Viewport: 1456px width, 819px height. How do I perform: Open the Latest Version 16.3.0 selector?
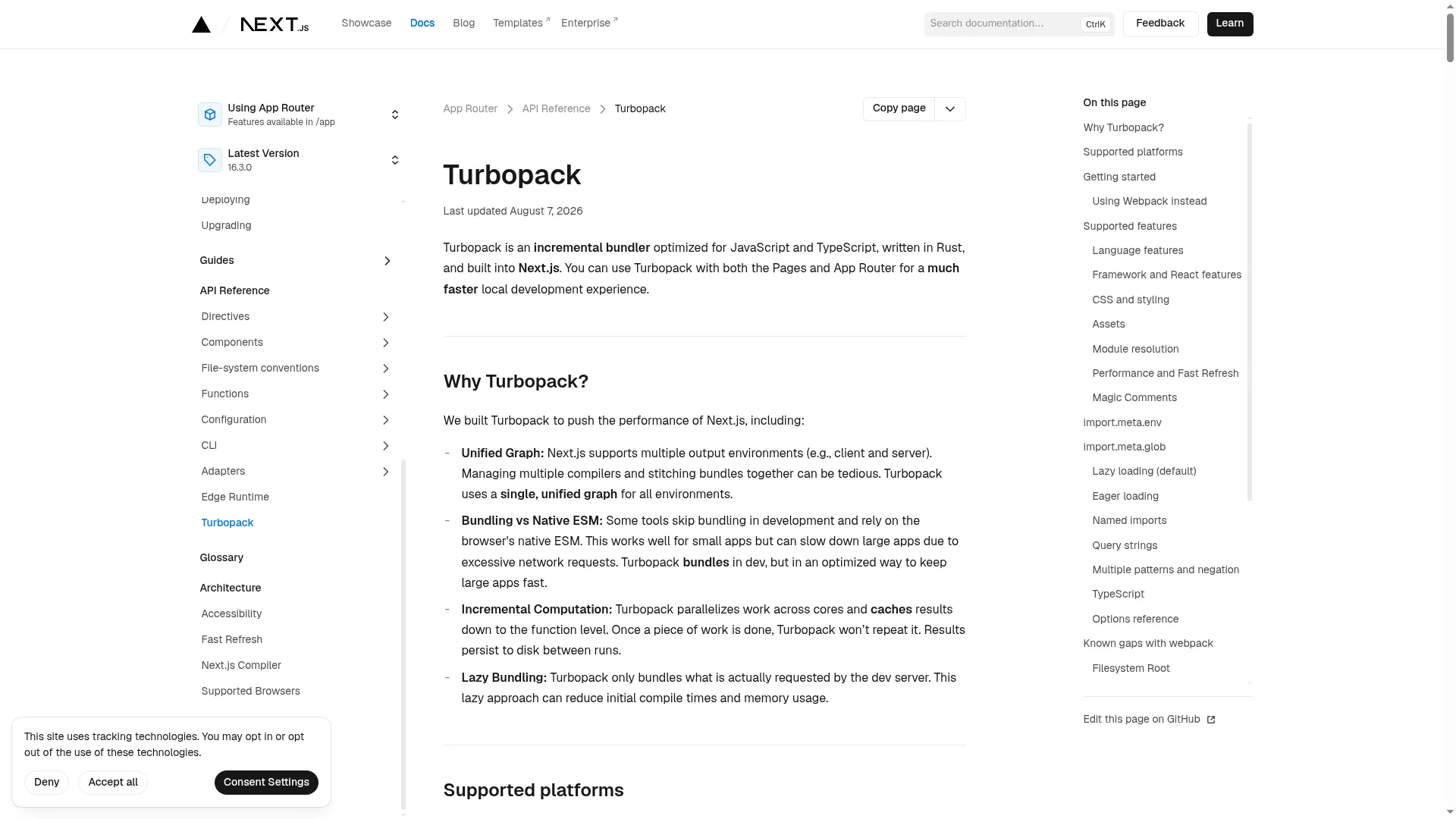300,160
